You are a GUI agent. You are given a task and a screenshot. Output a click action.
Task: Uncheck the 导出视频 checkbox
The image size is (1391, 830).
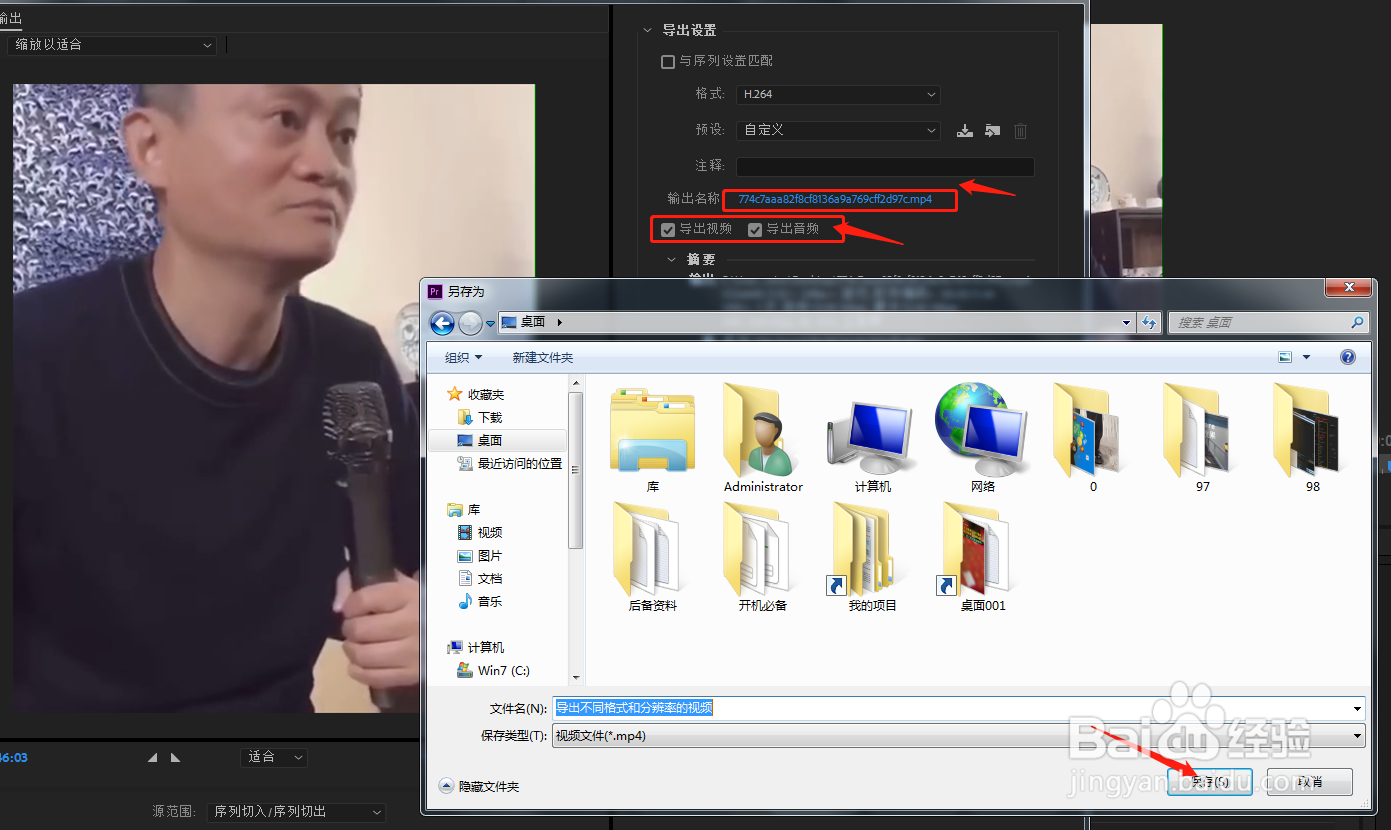[x=667, y=229]
